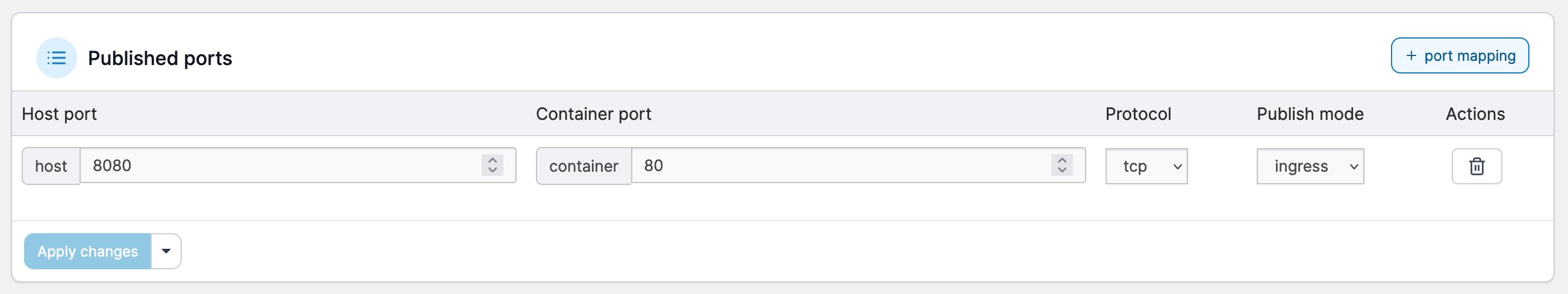Focus the container port field showing 80
The height and width of the screenshot is (294, 1568).
pos(840,166)
